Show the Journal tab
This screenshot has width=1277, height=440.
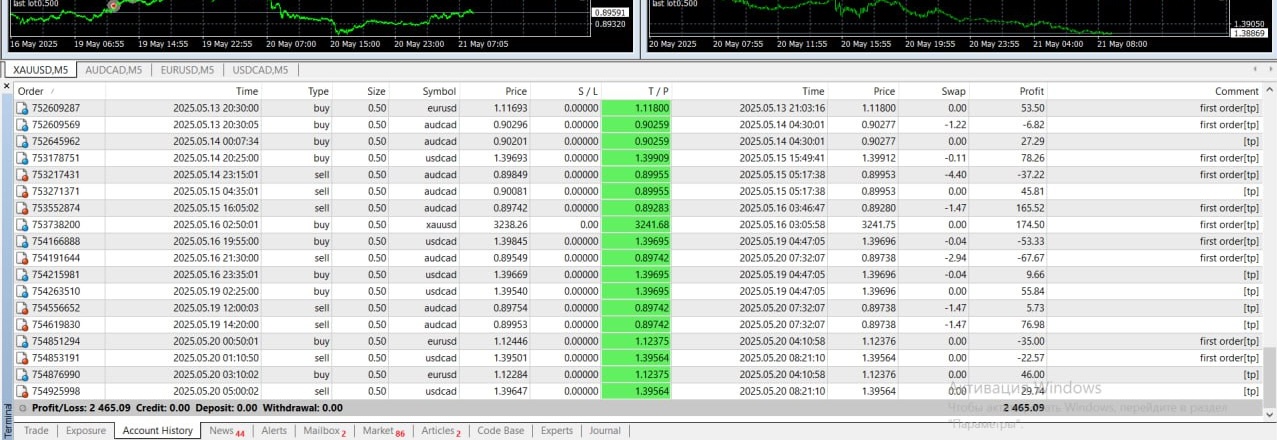pyautogui.click(x=604, y=431)
